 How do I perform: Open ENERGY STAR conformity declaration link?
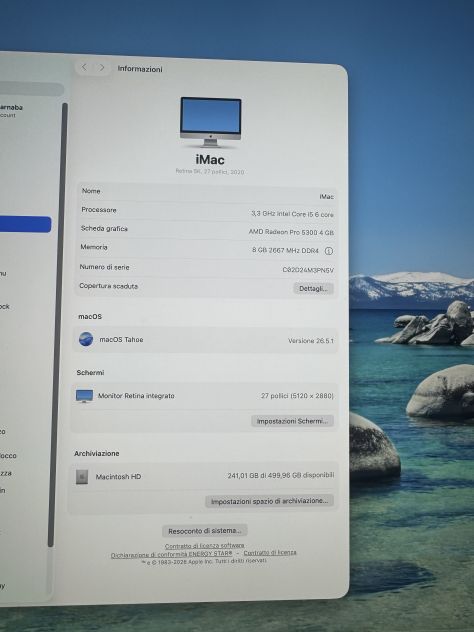(172, 554)
